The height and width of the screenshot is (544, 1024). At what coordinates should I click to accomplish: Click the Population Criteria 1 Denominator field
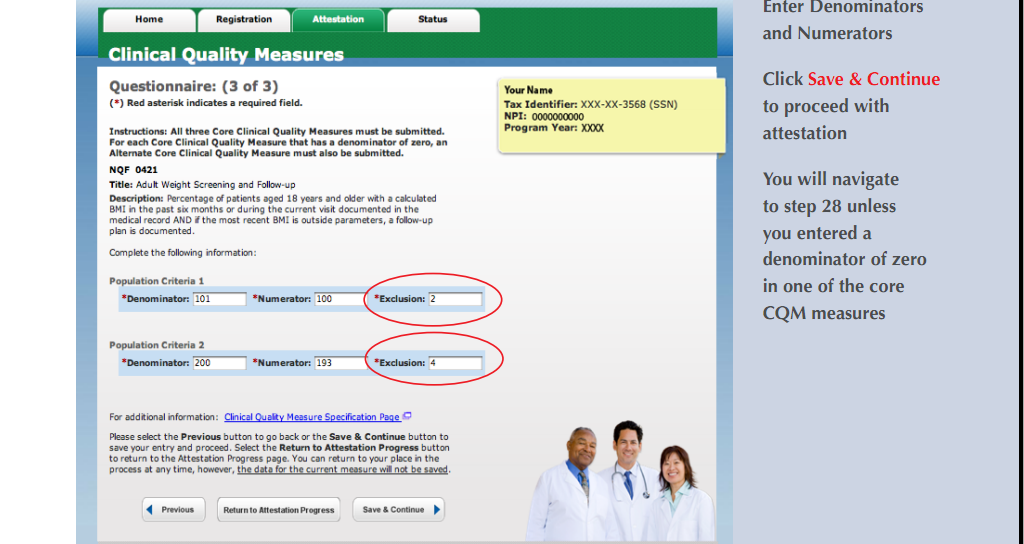tap(219, 299)
